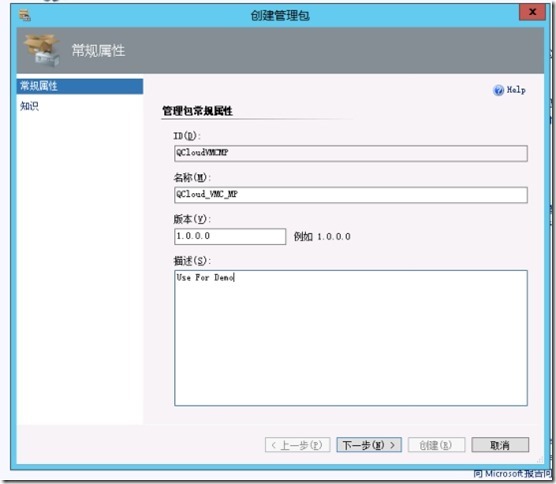
Task: Click the 例如 1.0.0.0 example text
Action: [x=322, y=237]
